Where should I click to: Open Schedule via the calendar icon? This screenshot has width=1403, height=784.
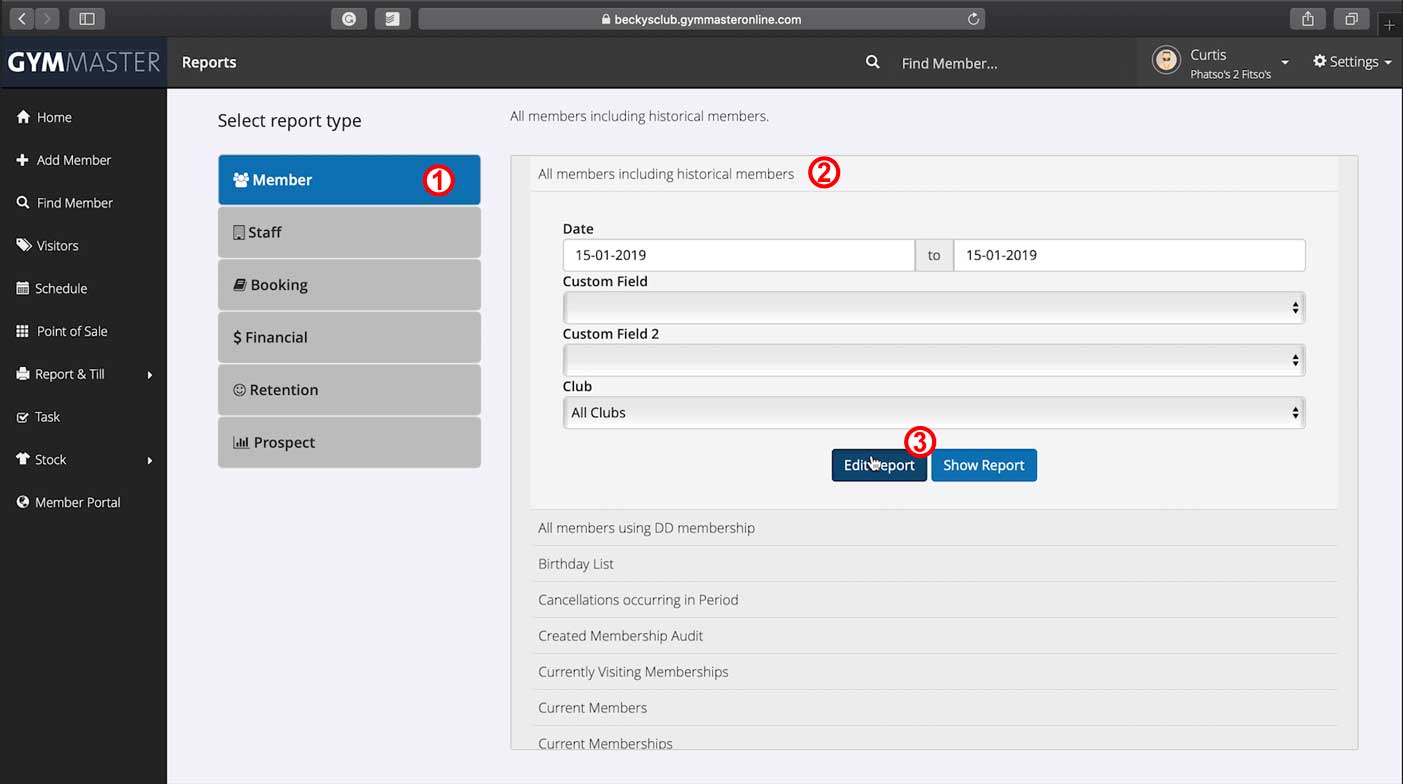(22, 289)
